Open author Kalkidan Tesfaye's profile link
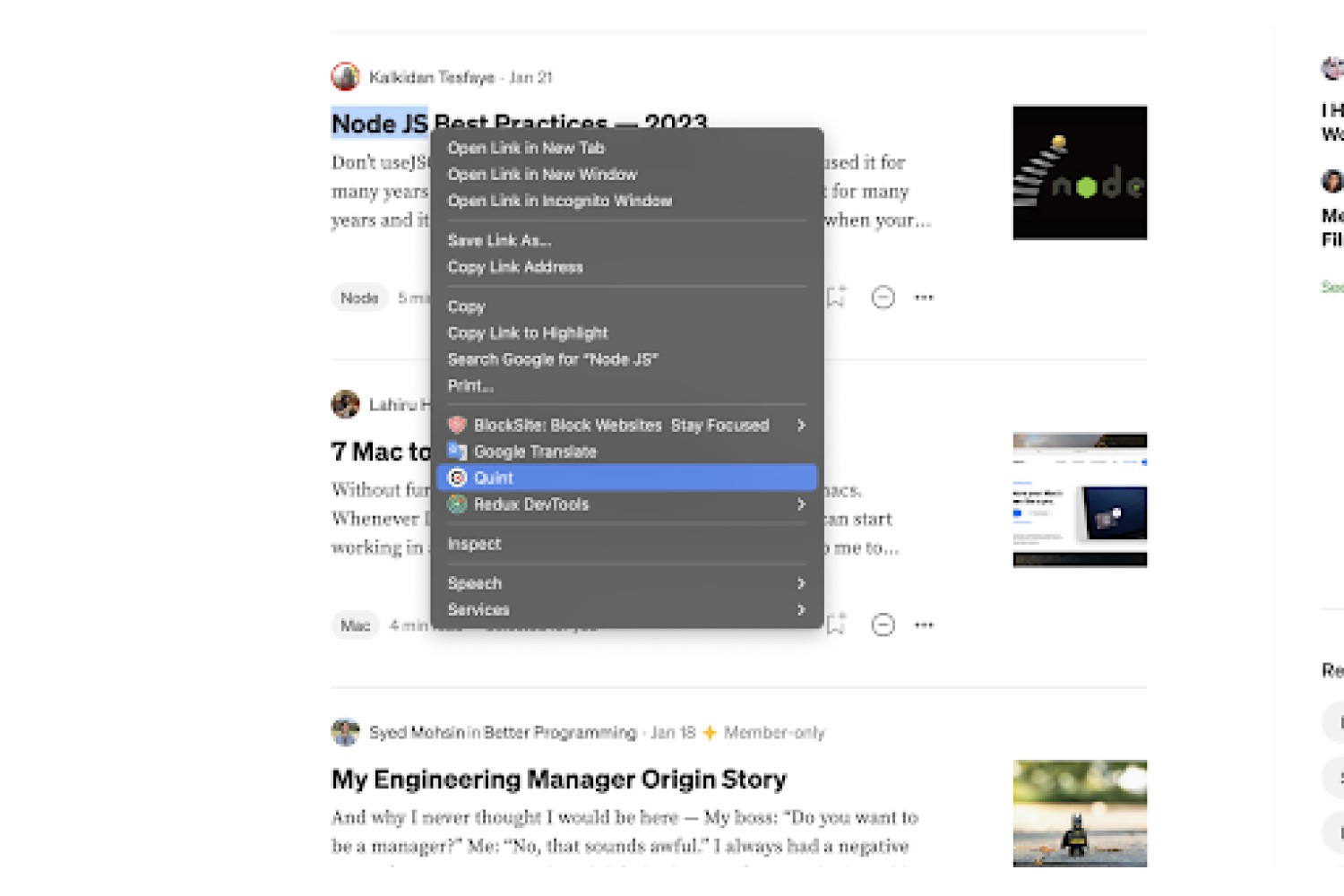 [x=432, y=77]
